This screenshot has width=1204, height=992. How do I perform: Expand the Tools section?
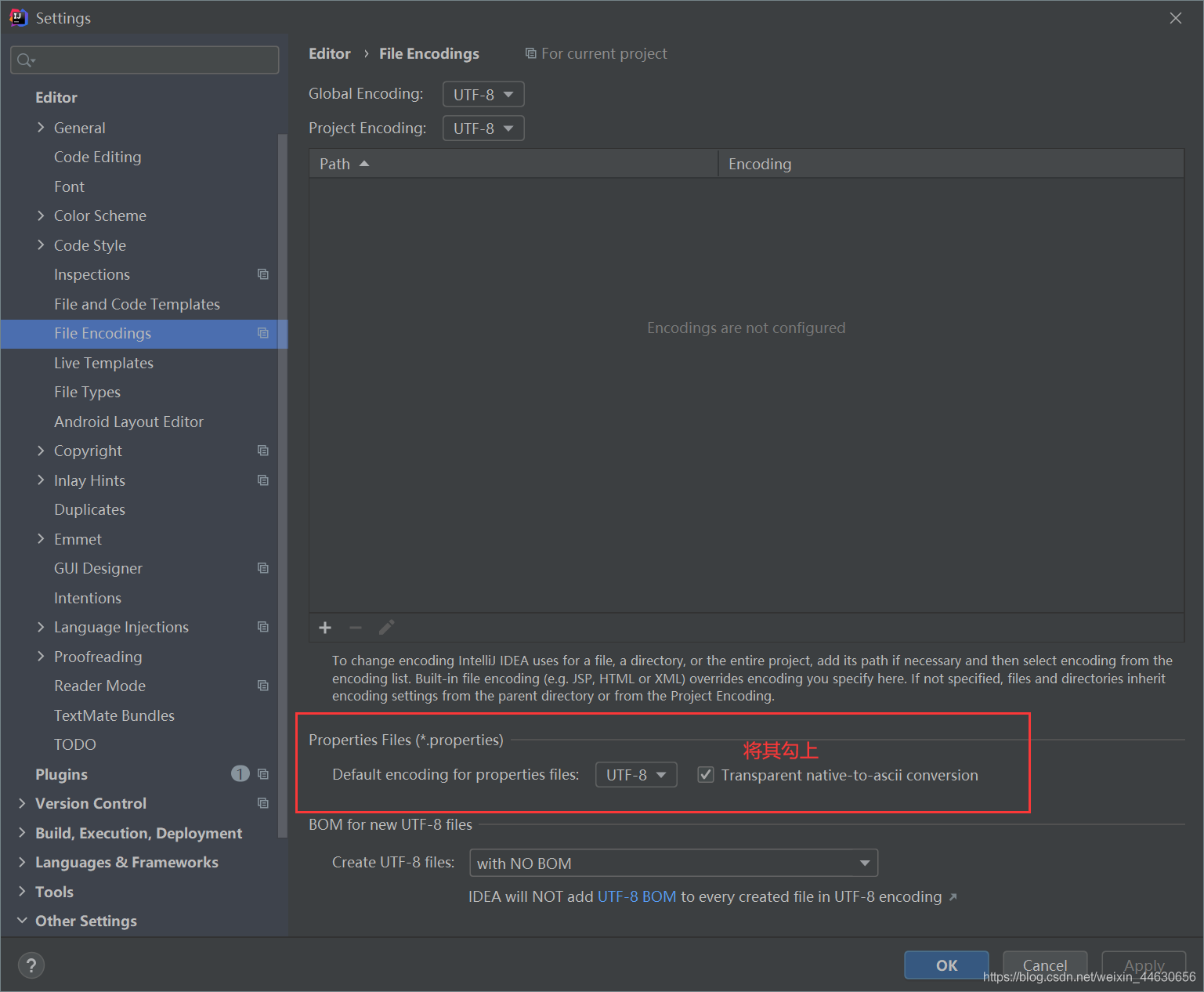[22, 891]
